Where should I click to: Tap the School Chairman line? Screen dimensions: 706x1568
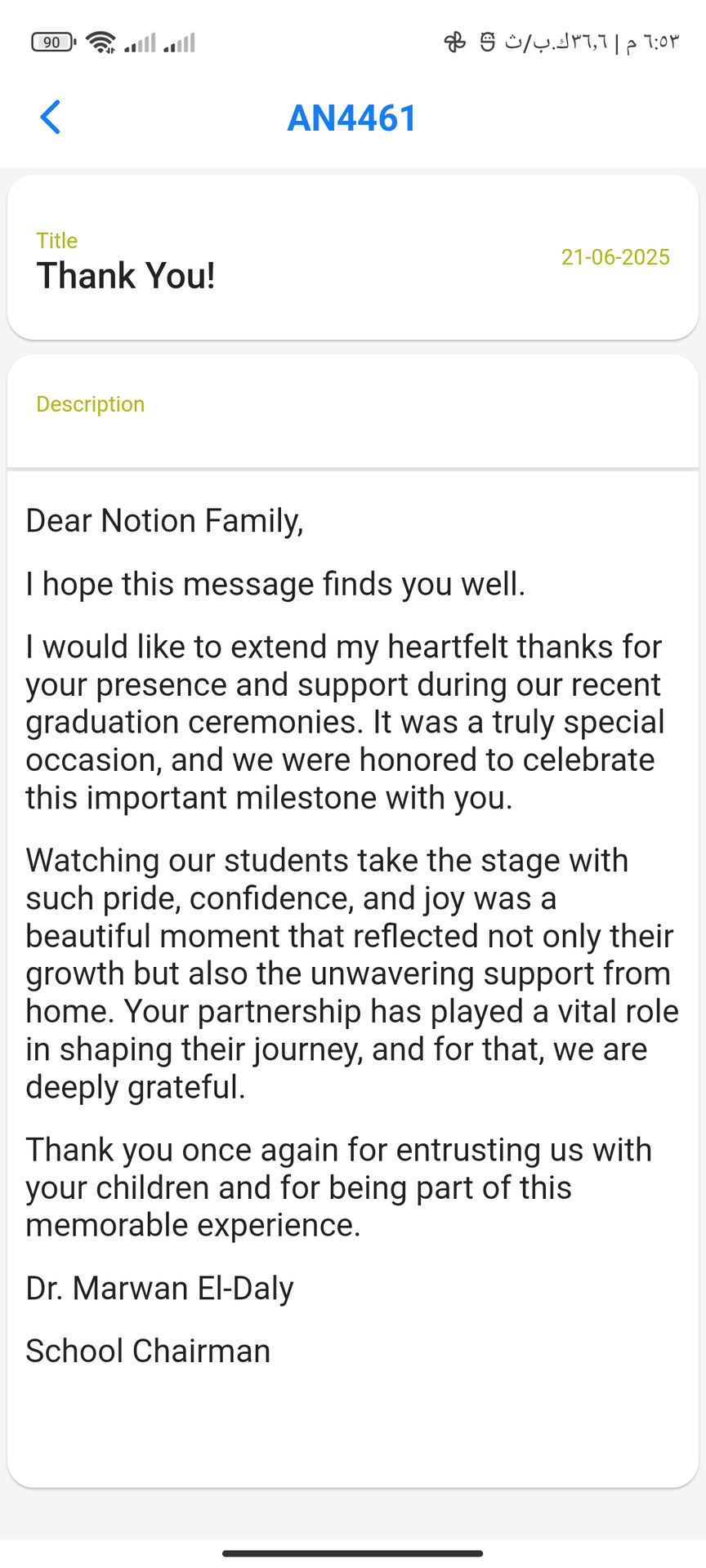(x=148, y=1351)
